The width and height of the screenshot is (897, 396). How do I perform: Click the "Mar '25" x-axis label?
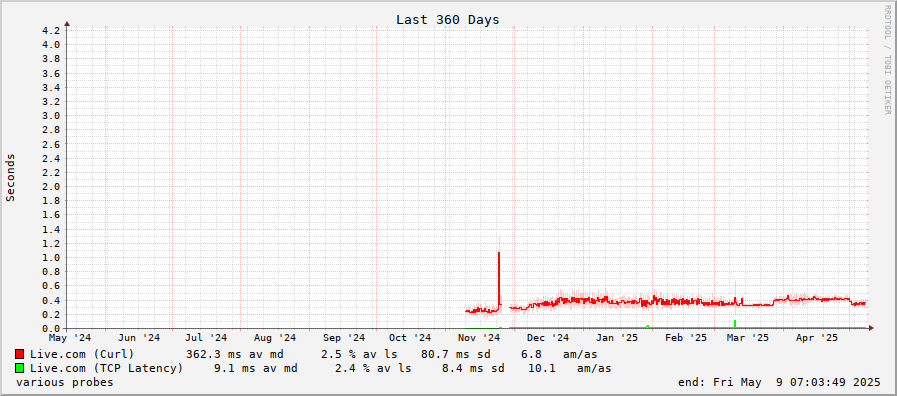tap(749, 338)
